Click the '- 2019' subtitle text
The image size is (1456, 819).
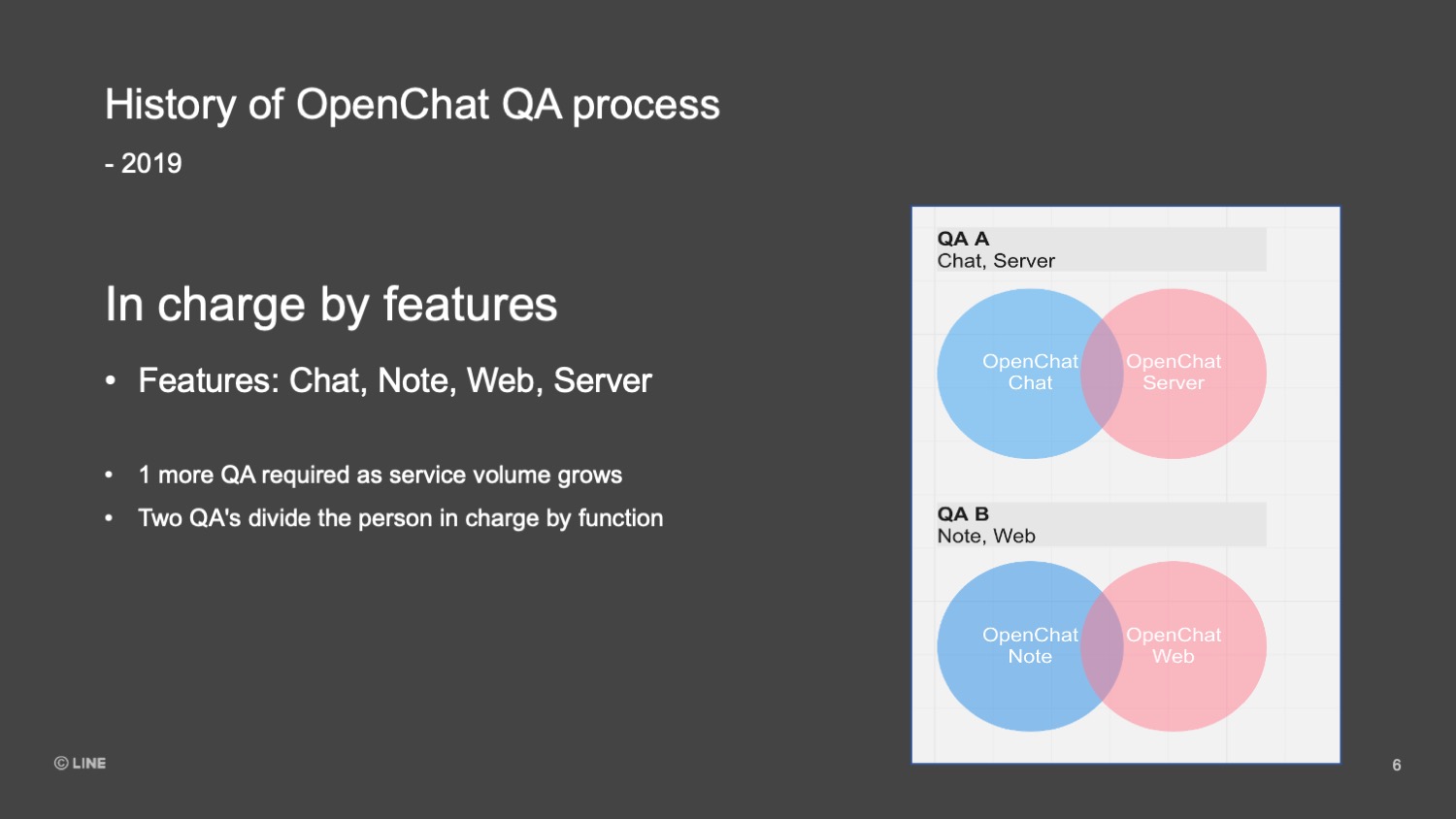(x=144, y=163)
